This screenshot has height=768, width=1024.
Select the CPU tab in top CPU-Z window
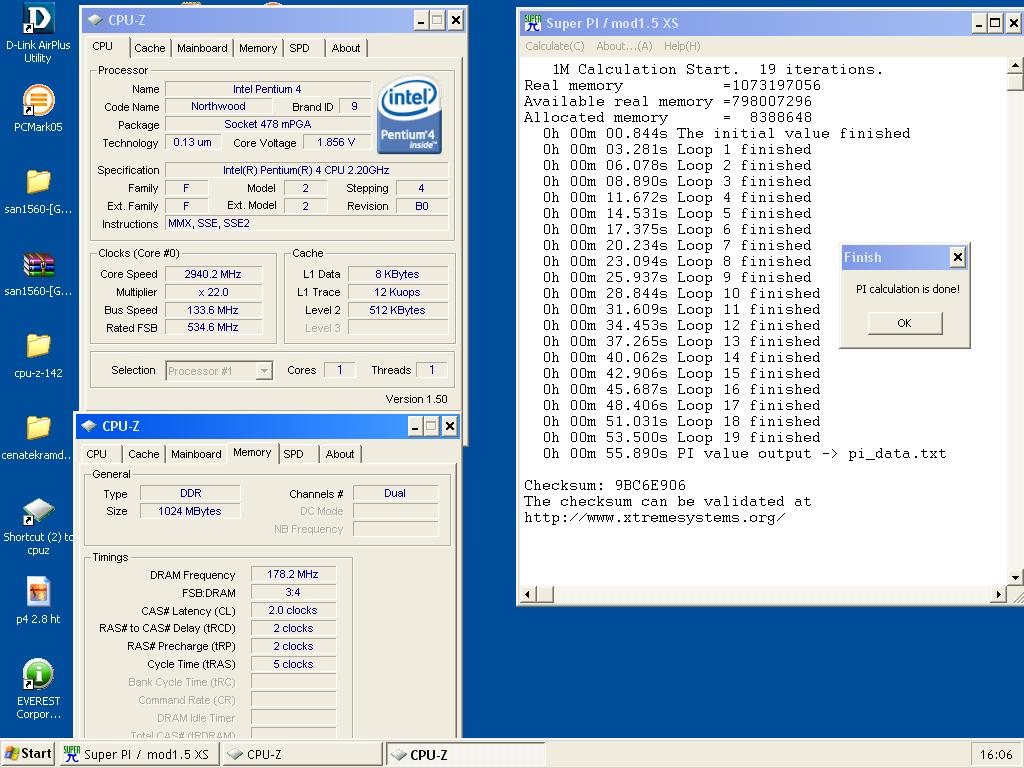coord(103,46)
